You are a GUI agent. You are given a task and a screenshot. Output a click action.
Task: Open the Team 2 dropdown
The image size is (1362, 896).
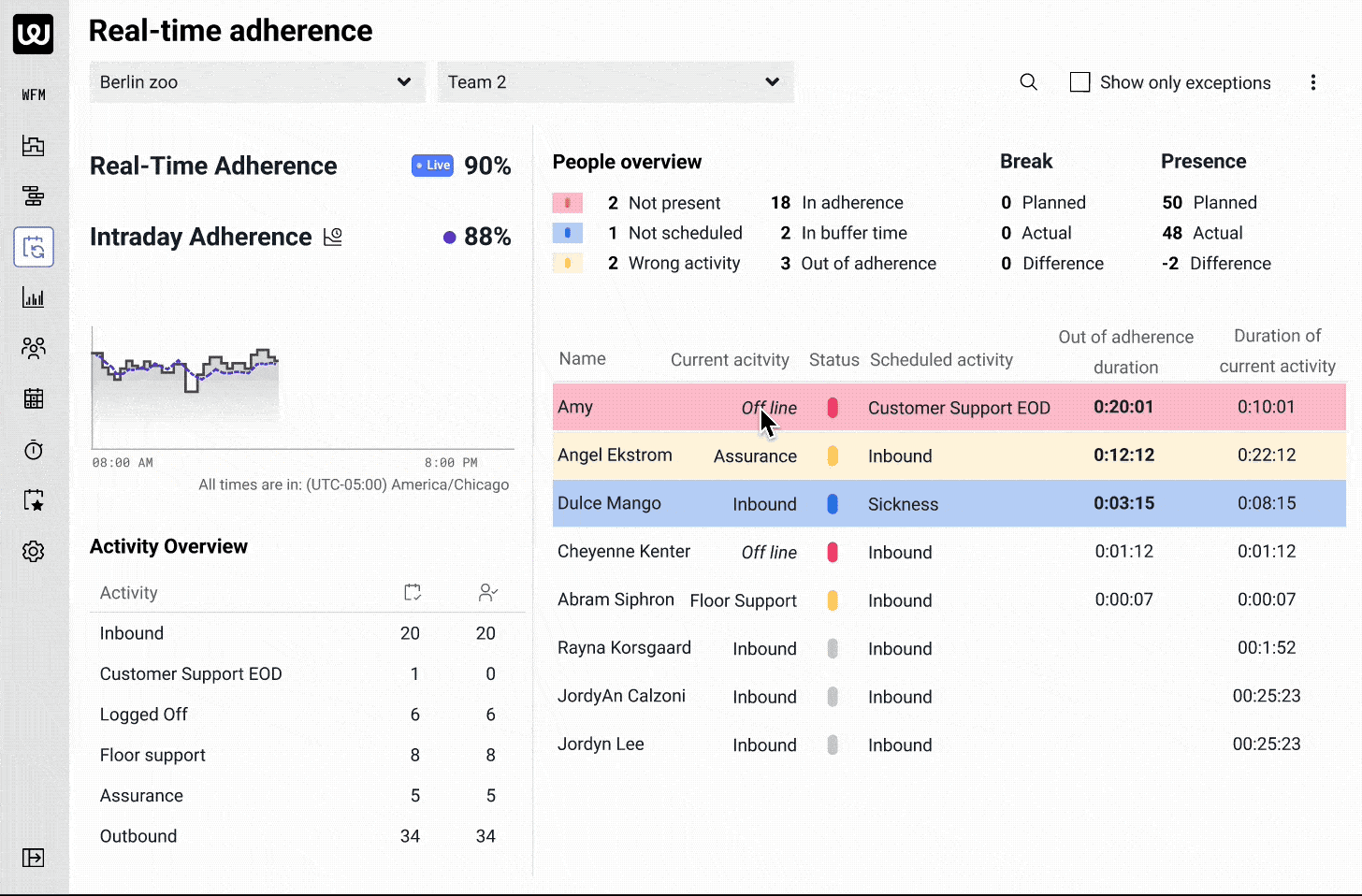[615, 82]
